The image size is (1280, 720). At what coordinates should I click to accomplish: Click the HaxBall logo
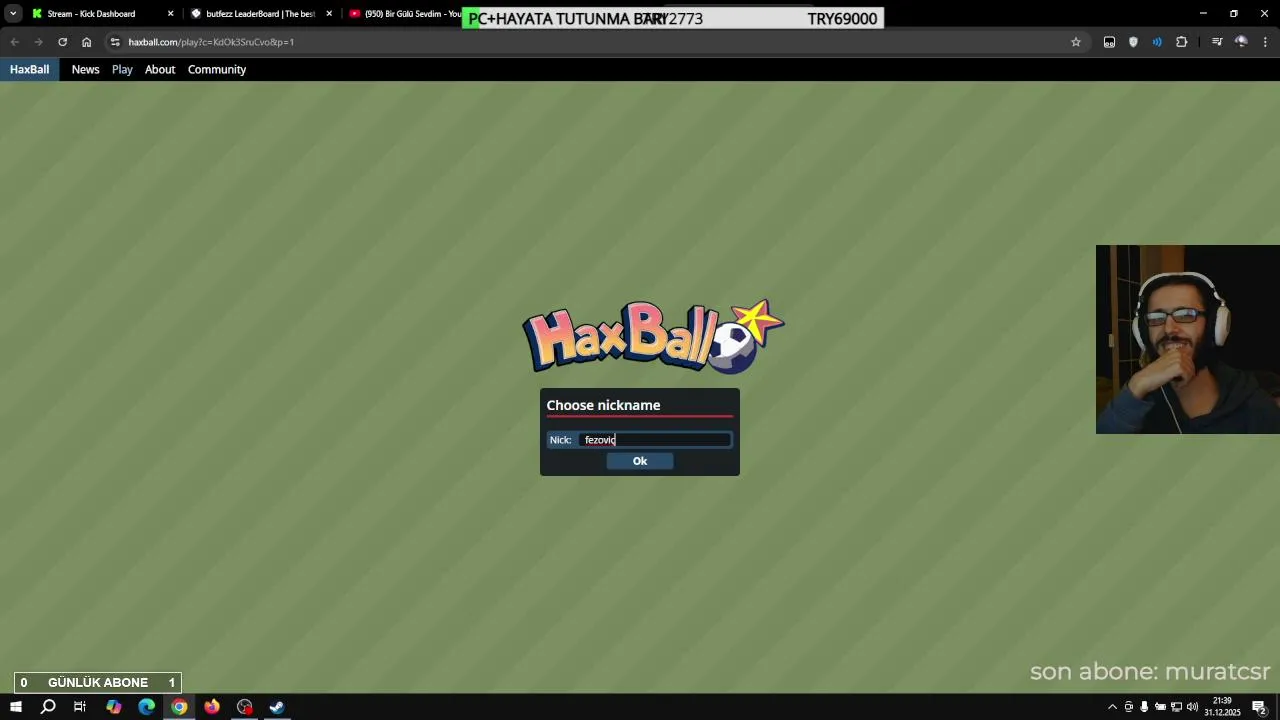point(653,336)
